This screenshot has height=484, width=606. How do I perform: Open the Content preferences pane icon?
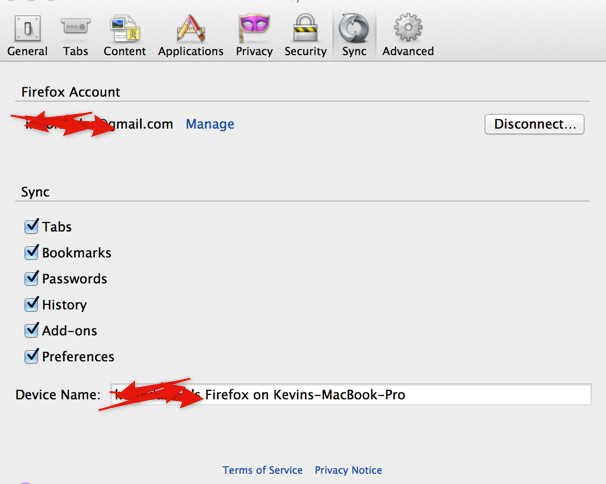pos(124,28)
